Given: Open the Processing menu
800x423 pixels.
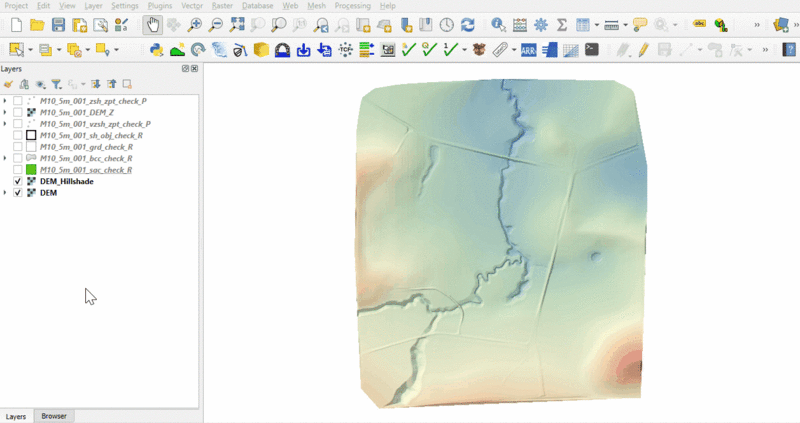Looking at the screenshot, I should [352, 6].
